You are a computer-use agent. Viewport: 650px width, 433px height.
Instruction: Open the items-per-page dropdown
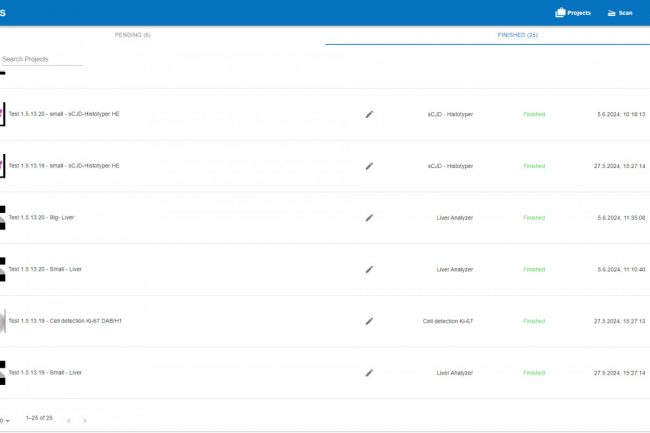click(5, 421)
